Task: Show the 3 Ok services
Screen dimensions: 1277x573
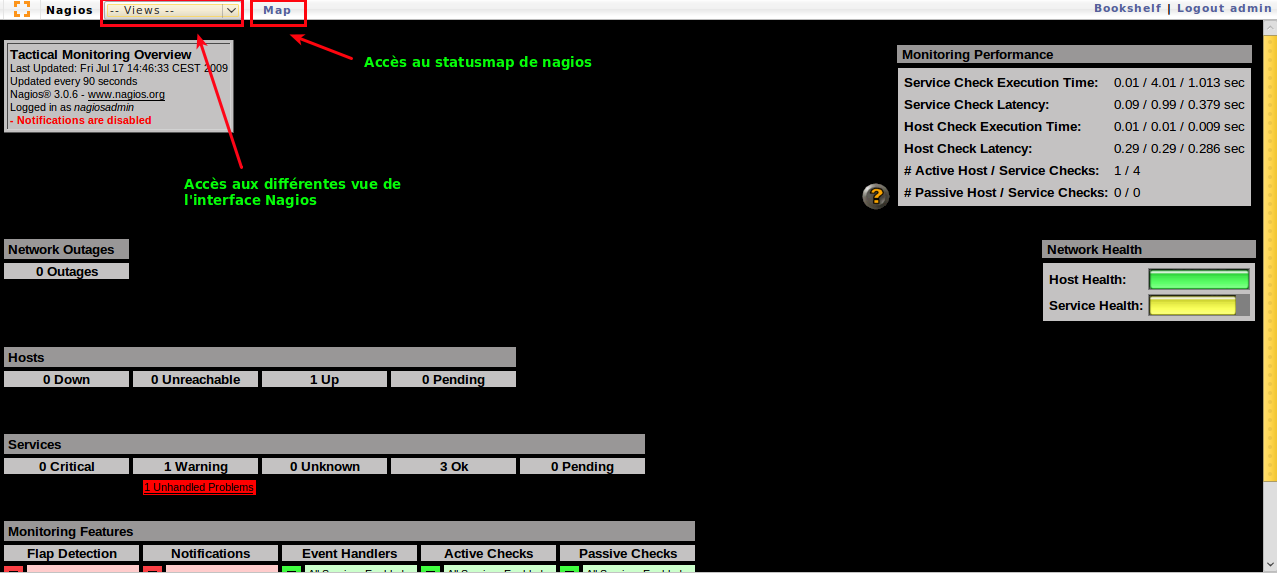Action: [x=454, y=467]
